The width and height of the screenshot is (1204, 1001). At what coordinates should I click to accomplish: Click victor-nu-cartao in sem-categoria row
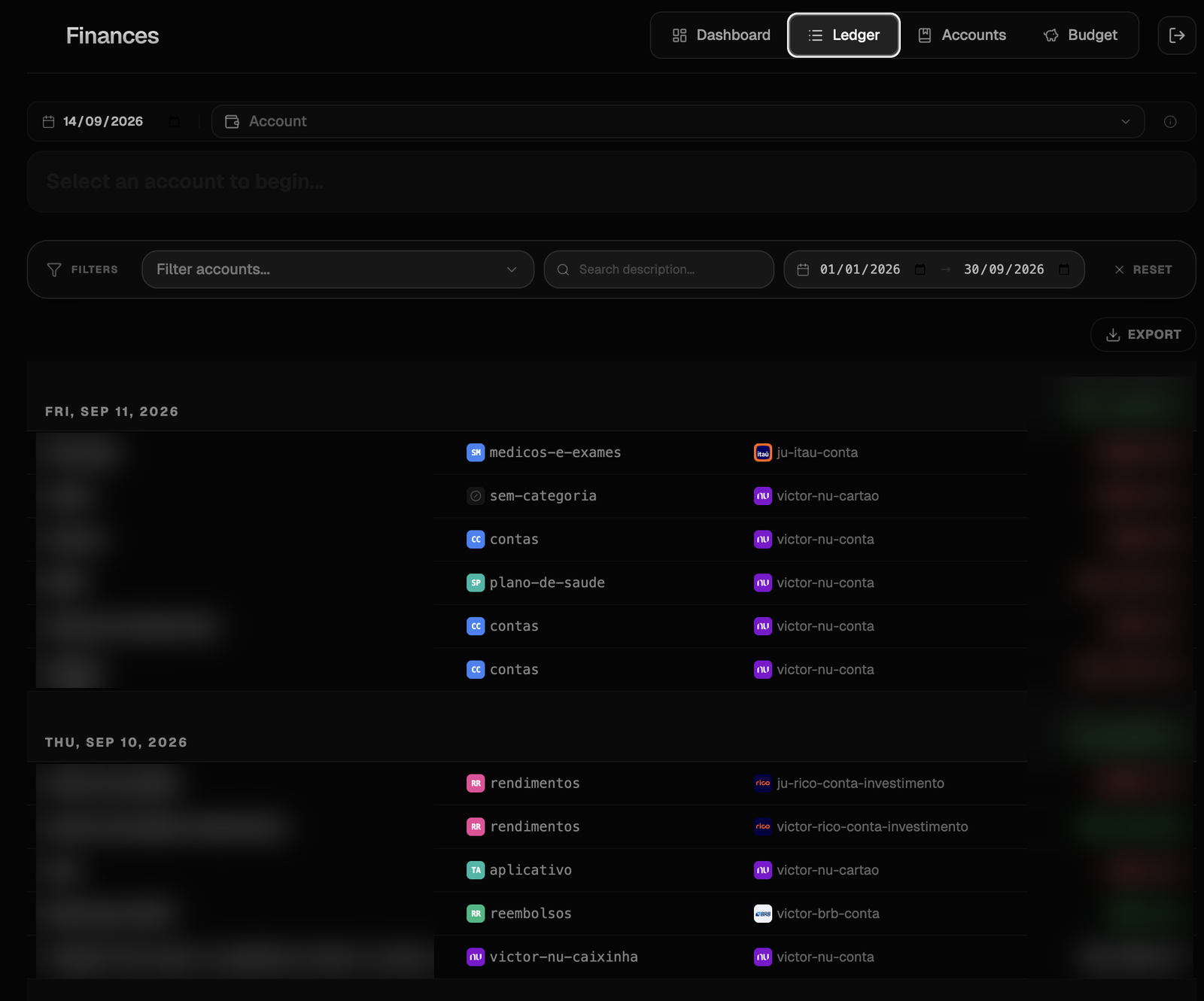coord(828,496)
